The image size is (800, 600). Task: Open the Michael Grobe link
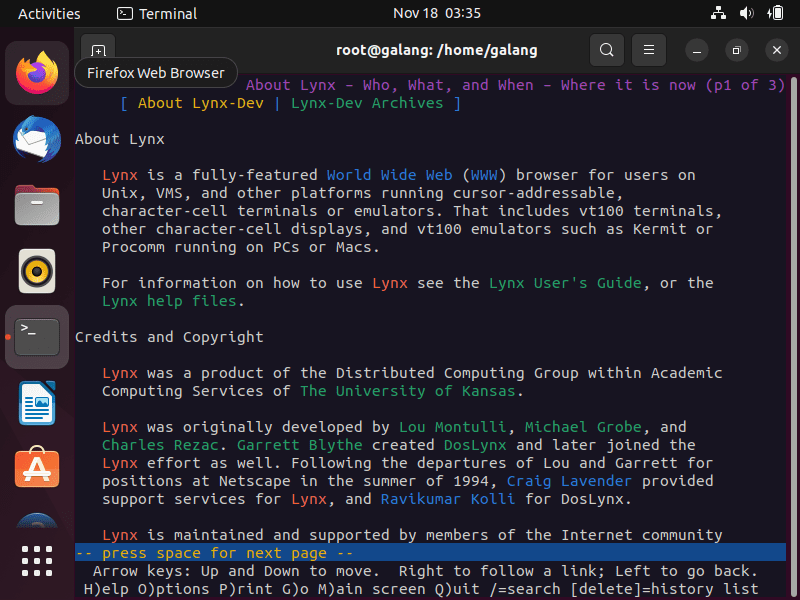point(583,427)
